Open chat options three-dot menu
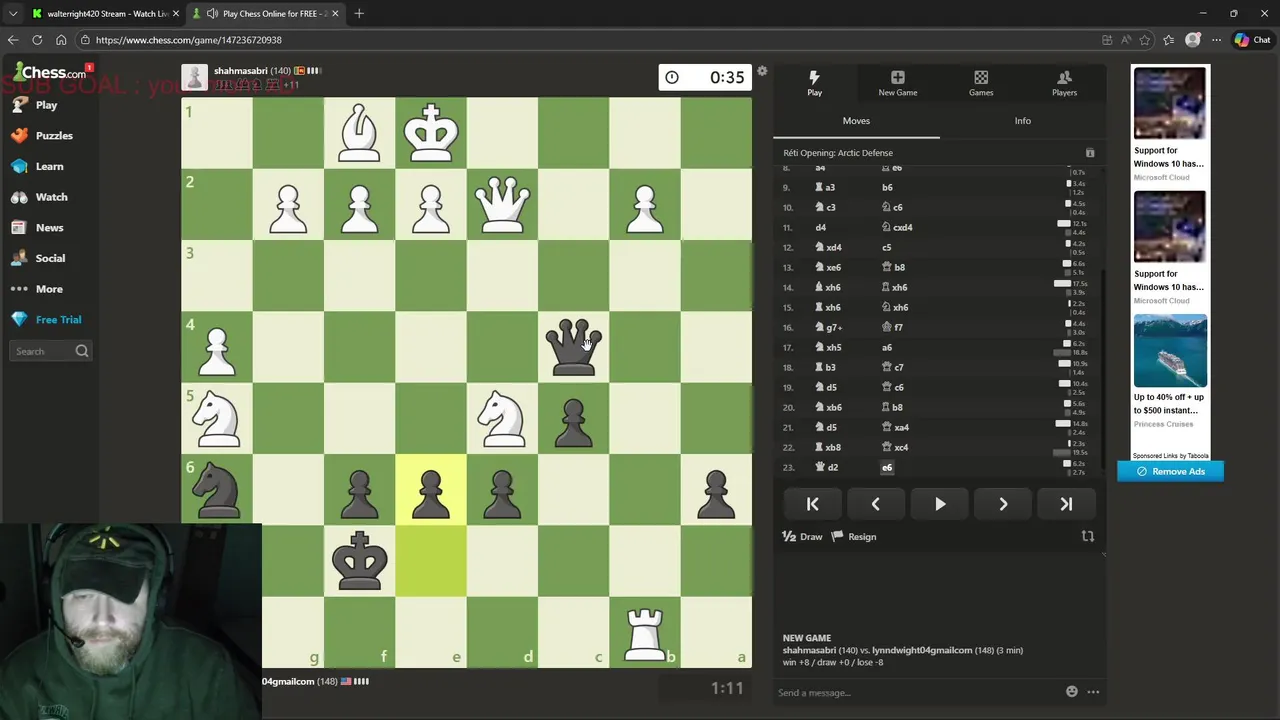 (1093, 692)
